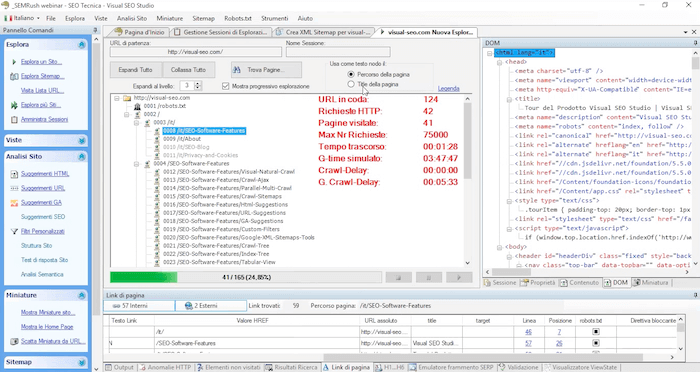Screen dimensions: 700x372
Task: Collapse the Analisi Sito section
Action: pyautogui.click(x=82, y=157)
